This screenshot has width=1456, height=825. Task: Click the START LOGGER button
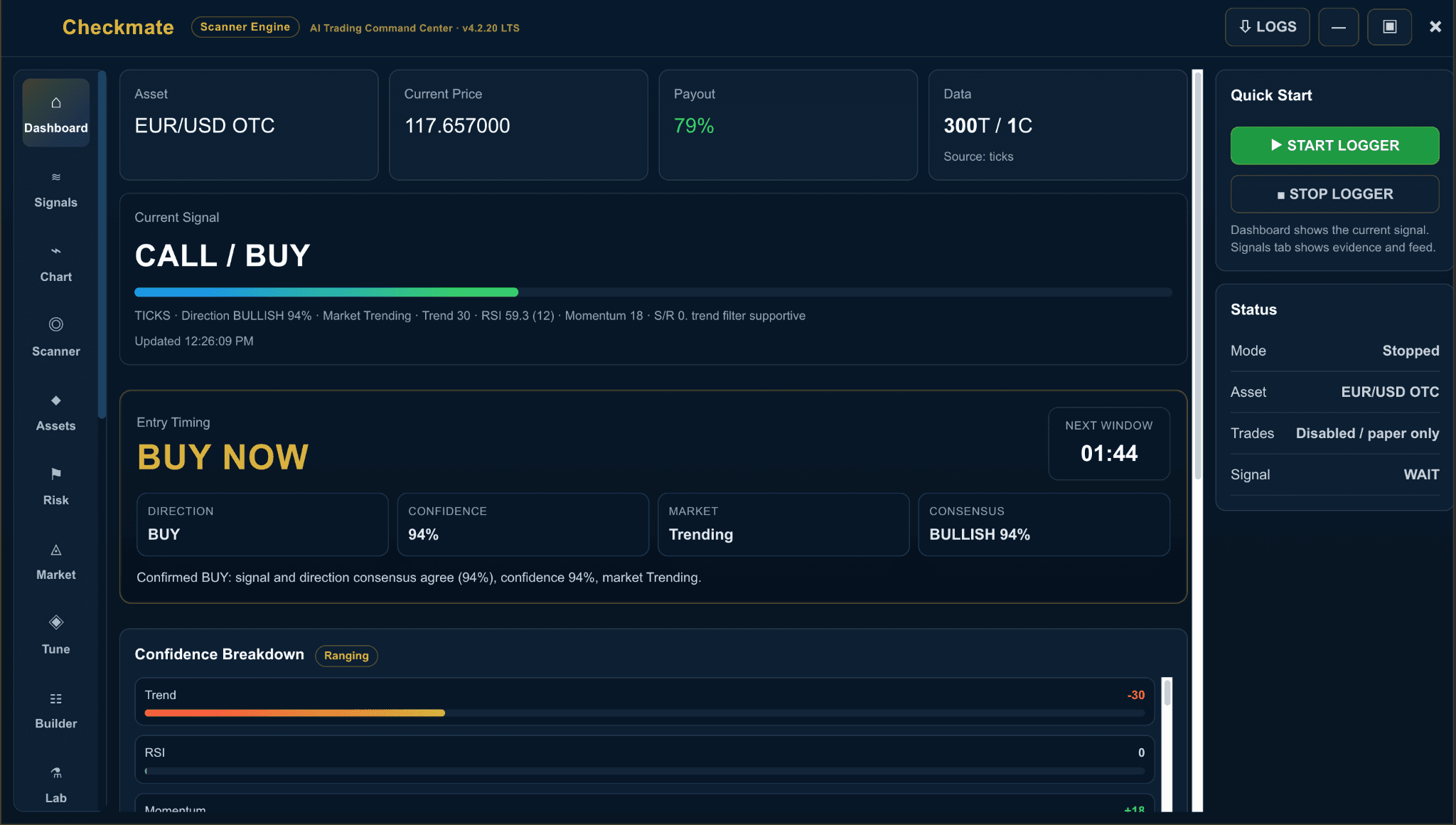point(1334,146)
